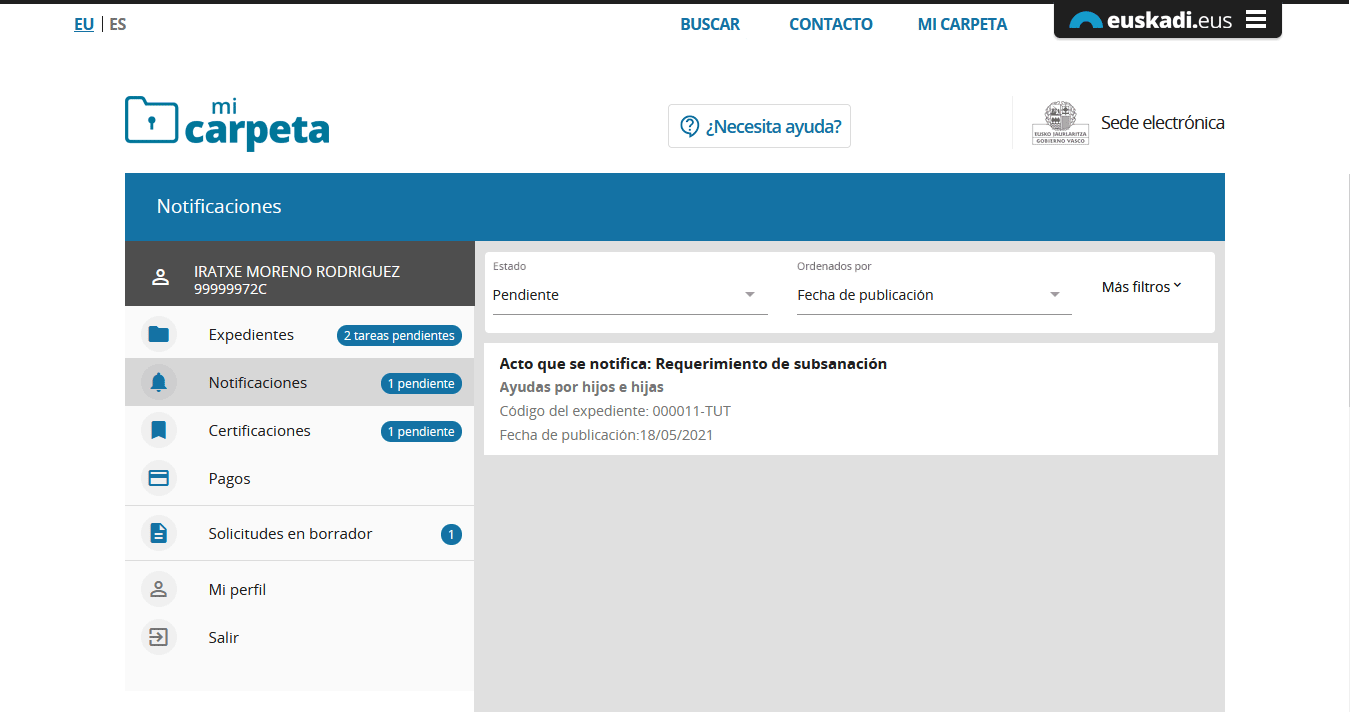Open CONTACTO in top navigation
Viewport: 1350px width, 712px height.
(830, 25)
